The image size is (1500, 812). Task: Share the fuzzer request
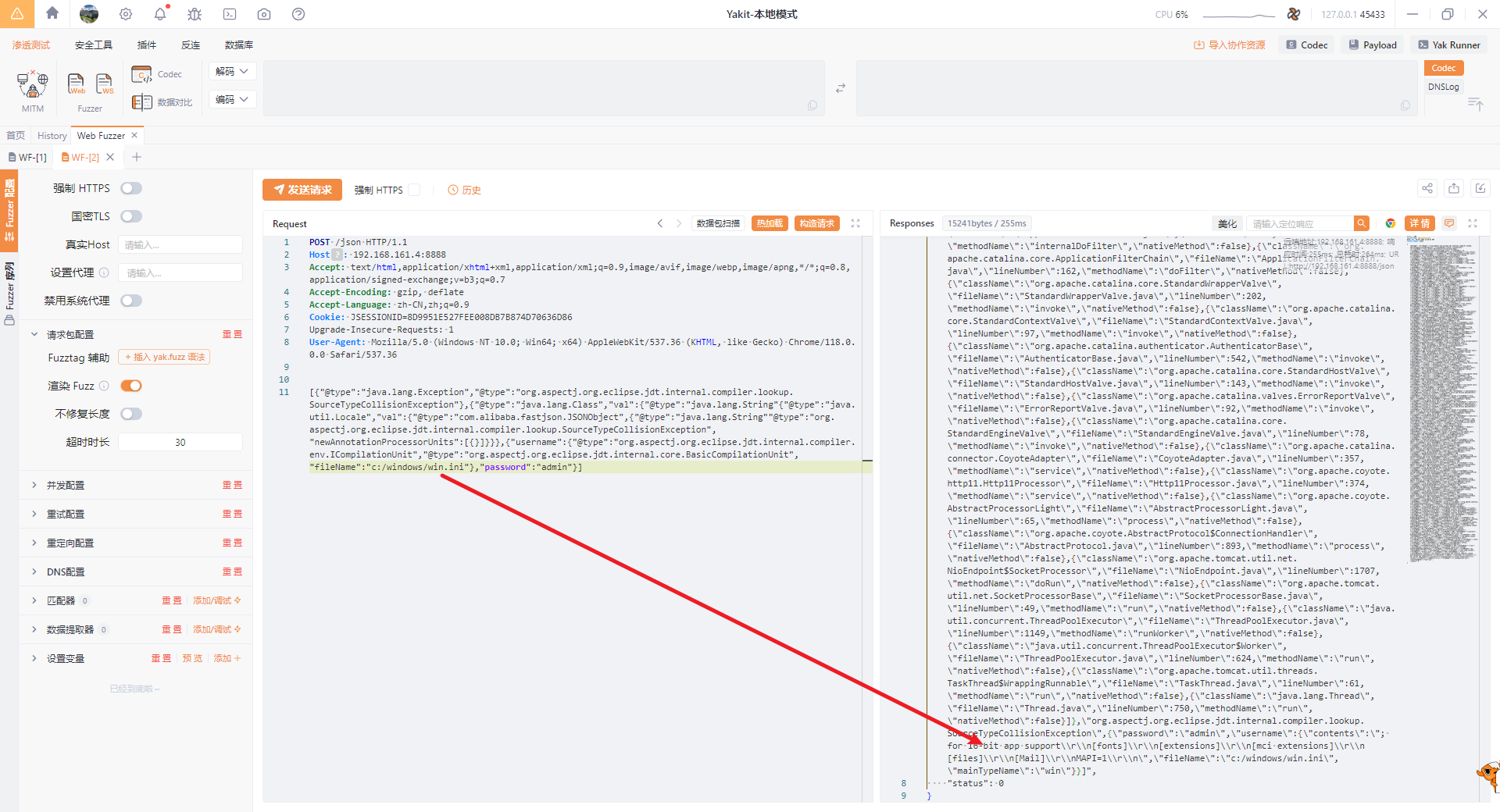click(x=1427, y=188)
